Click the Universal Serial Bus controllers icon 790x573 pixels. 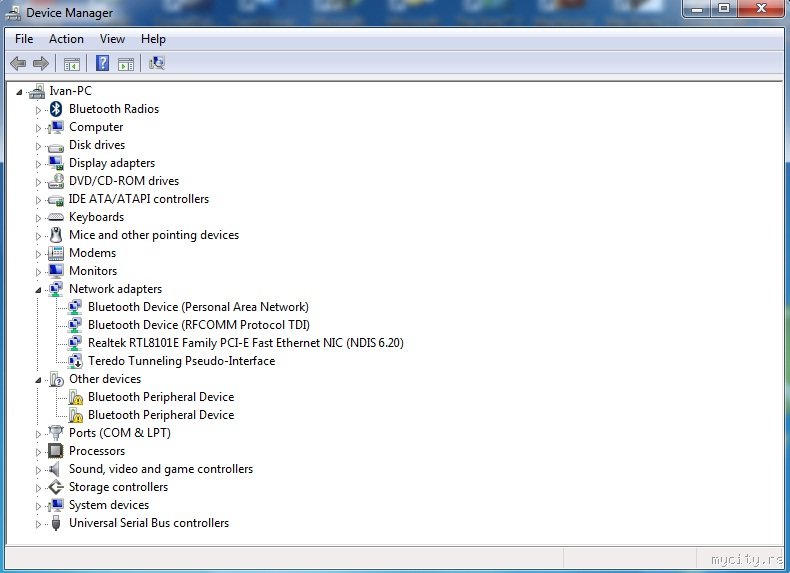coord(56,523)
